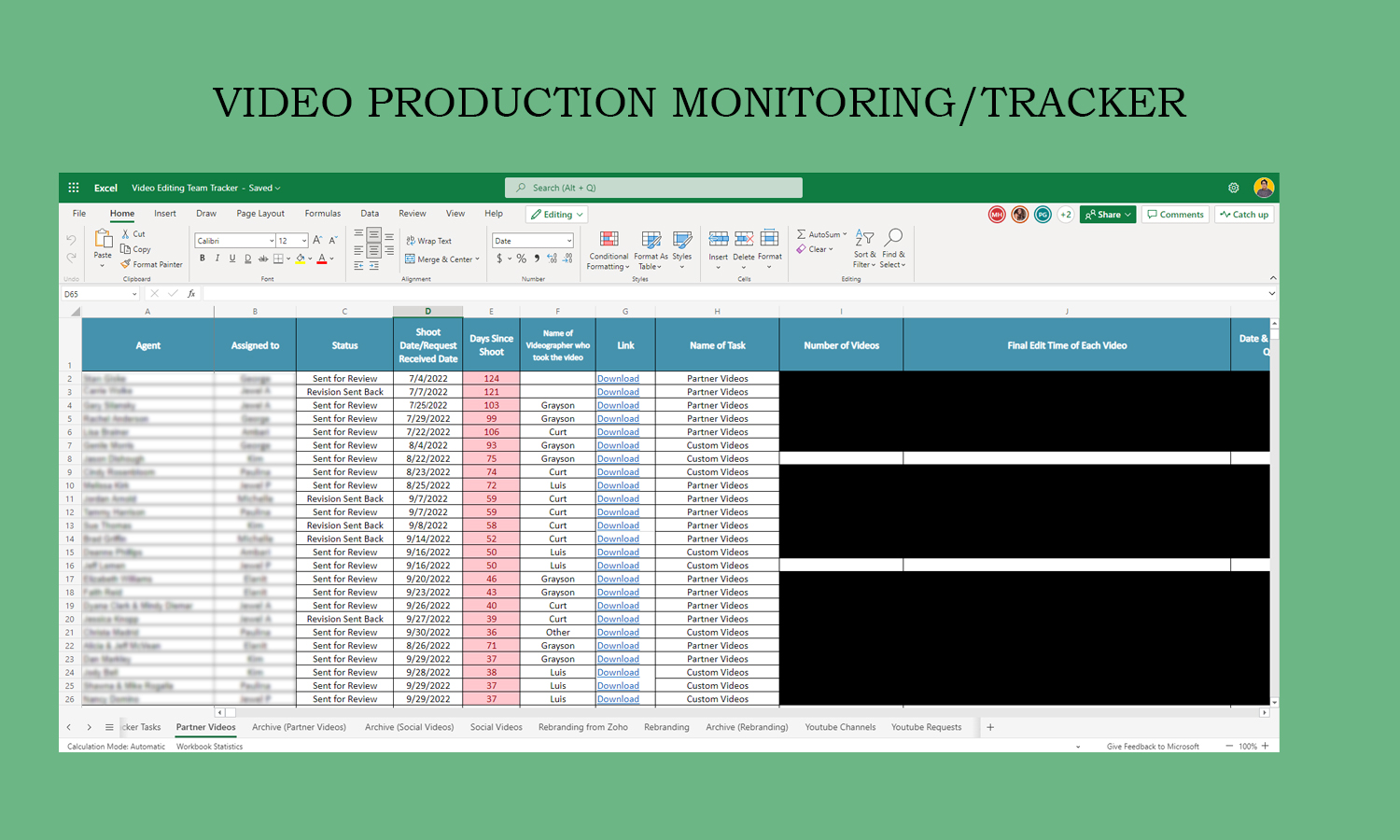The width and height of the screenshot is (1400, 840).
Task: Switch to the Formulas ribbon tab
Action: [323, 214]
